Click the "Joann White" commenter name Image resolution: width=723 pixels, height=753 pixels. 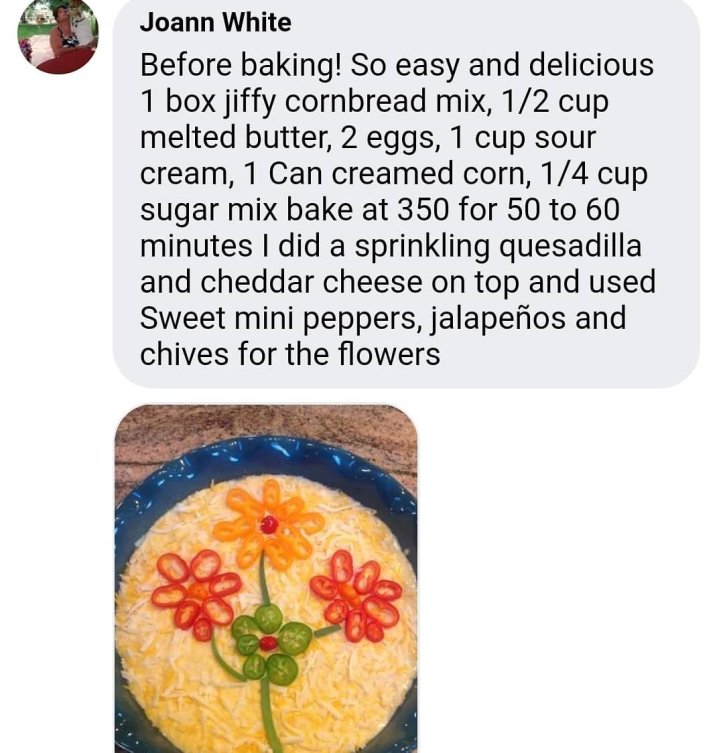[x=216, y=22]
